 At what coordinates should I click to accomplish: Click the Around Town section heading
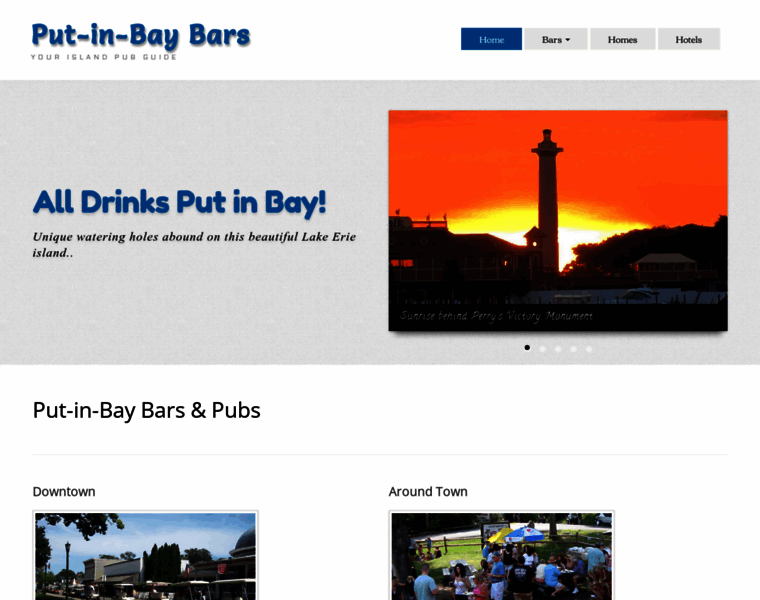point(428,491)
